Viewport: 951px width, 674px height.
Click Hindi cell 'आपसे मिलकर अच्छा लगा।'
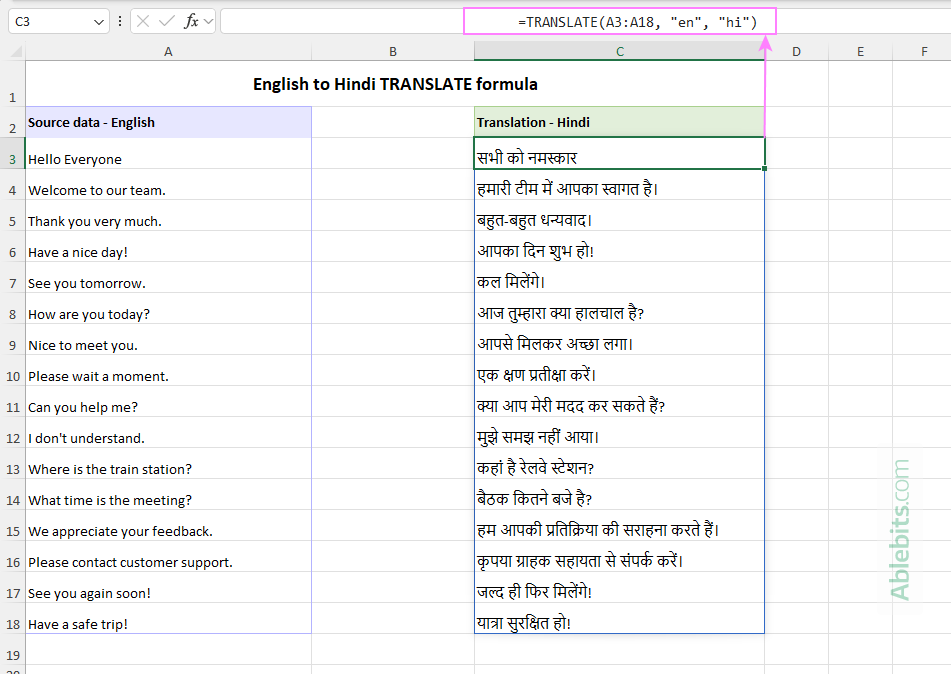tap(619, 339)
